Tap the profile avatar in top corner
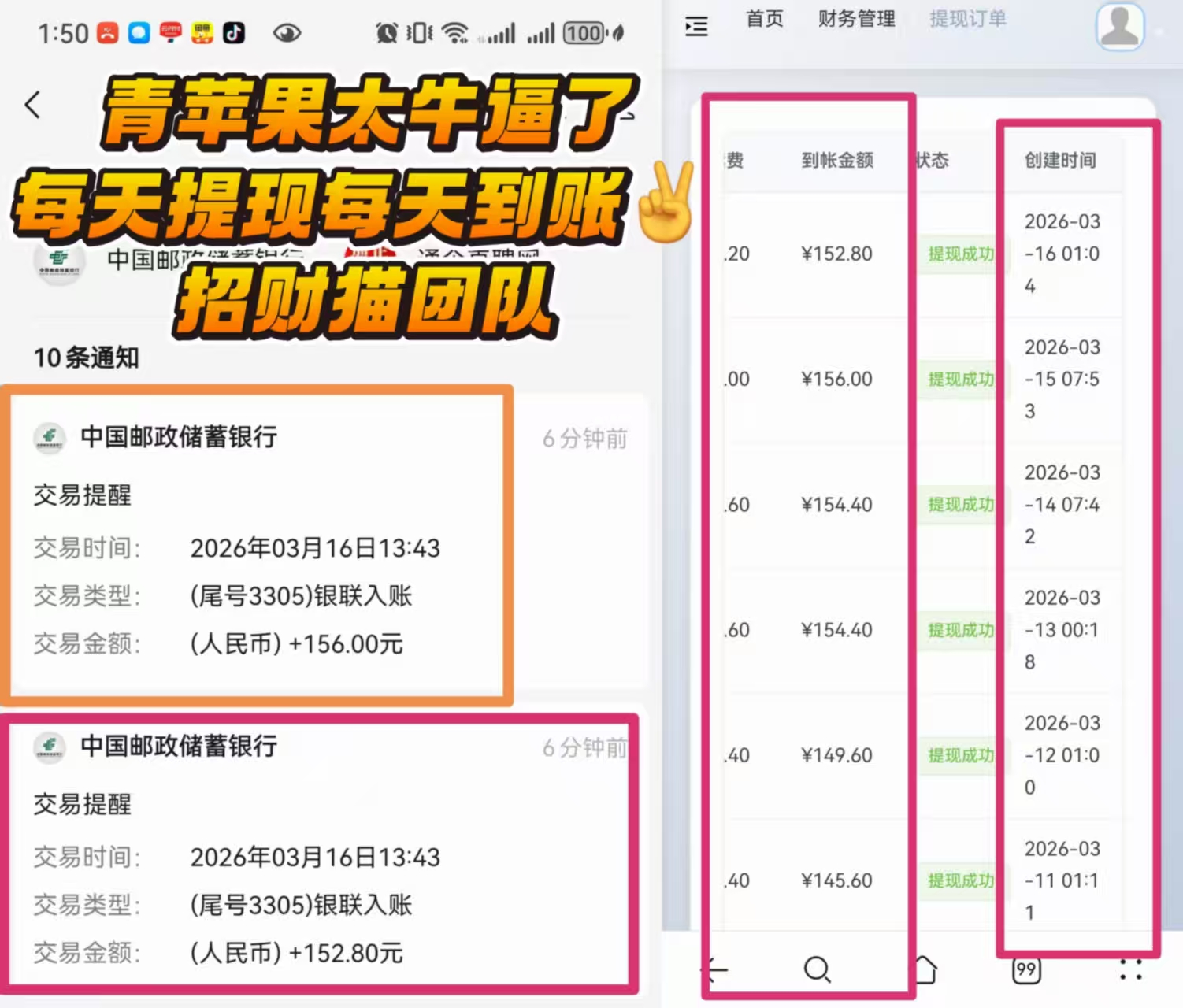 click(1119, 28)
